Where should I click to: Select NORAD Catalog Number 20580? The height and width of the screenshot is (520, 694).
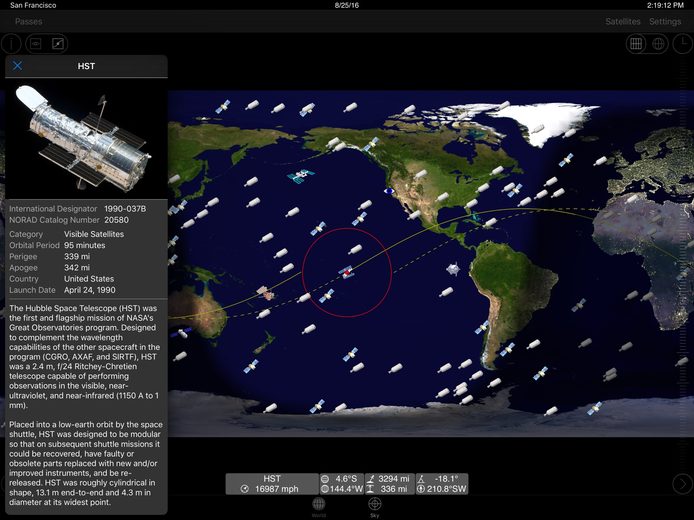[x=69, y=220]
